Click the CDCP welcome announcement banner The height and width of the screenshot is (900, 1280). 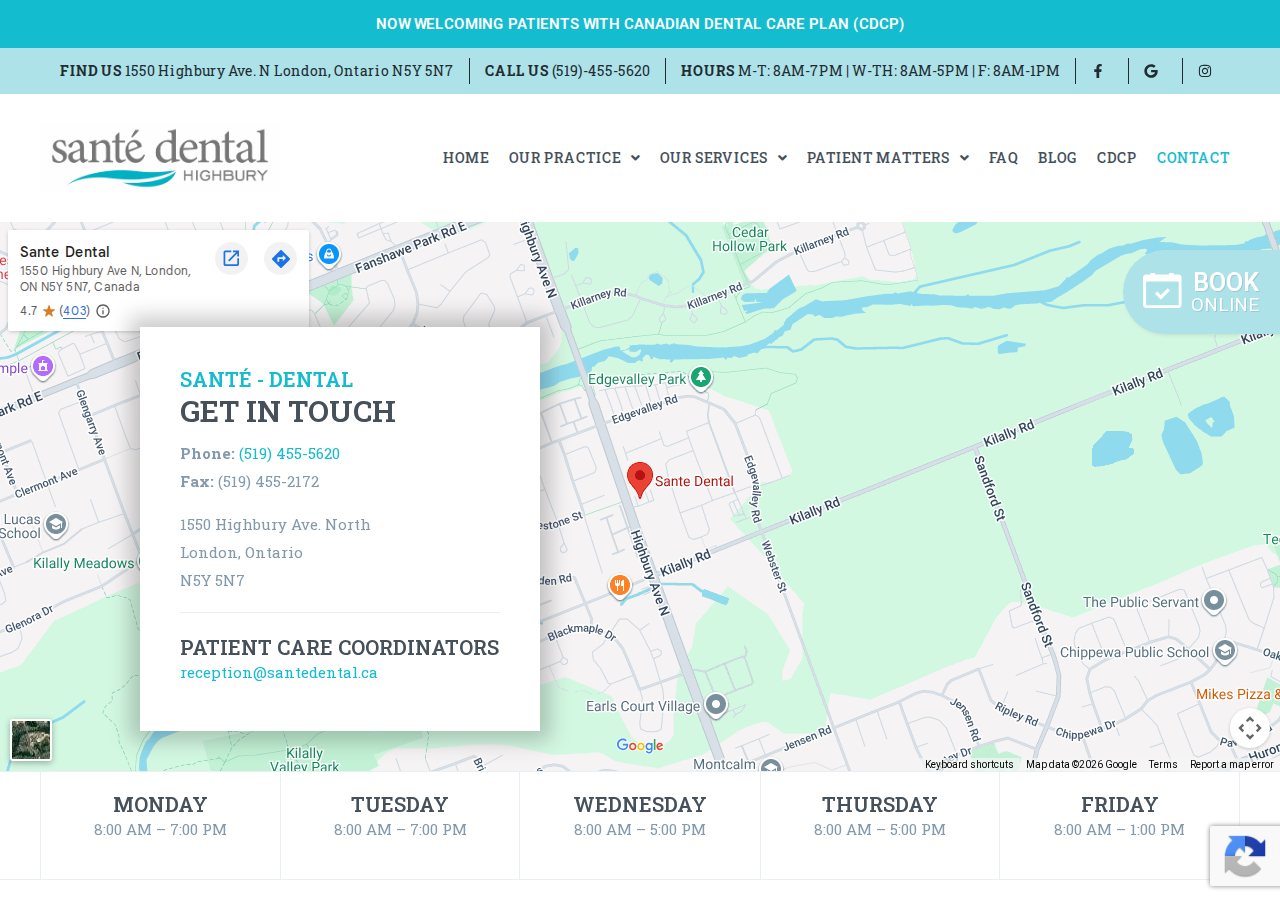click(640, 24)
